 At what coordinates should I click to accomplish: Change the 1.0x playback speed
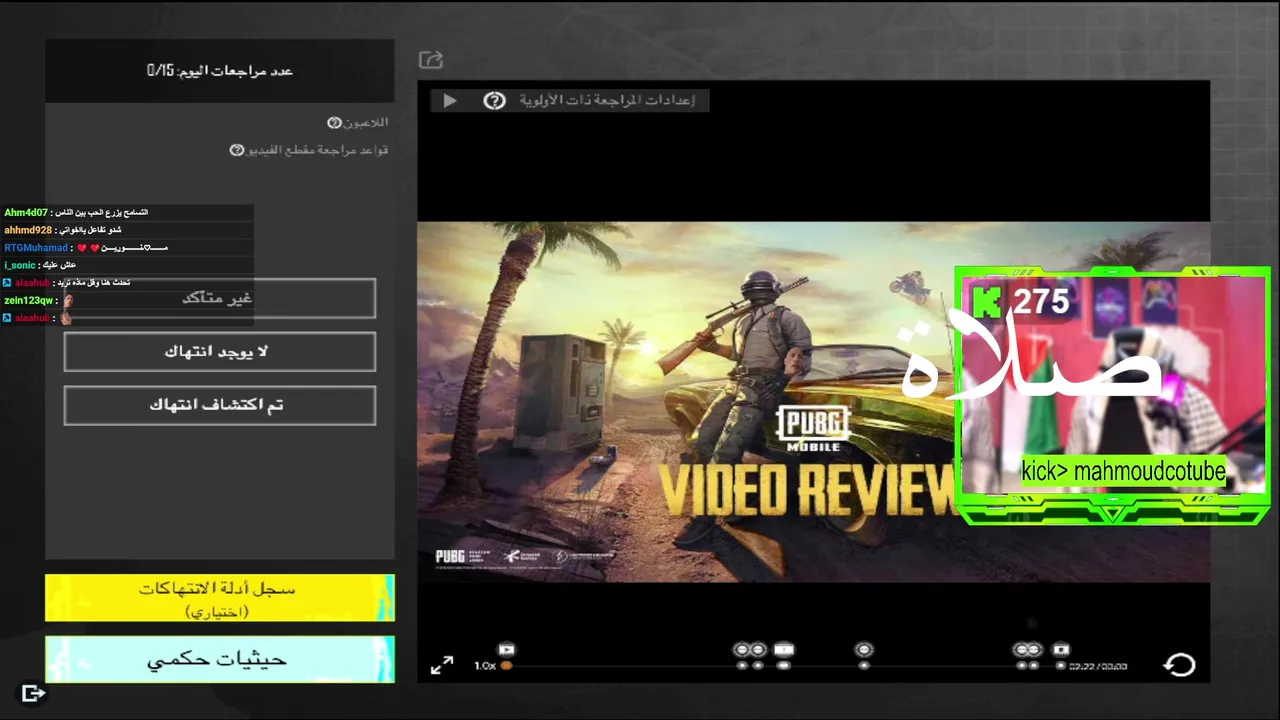tap(485, 666)
